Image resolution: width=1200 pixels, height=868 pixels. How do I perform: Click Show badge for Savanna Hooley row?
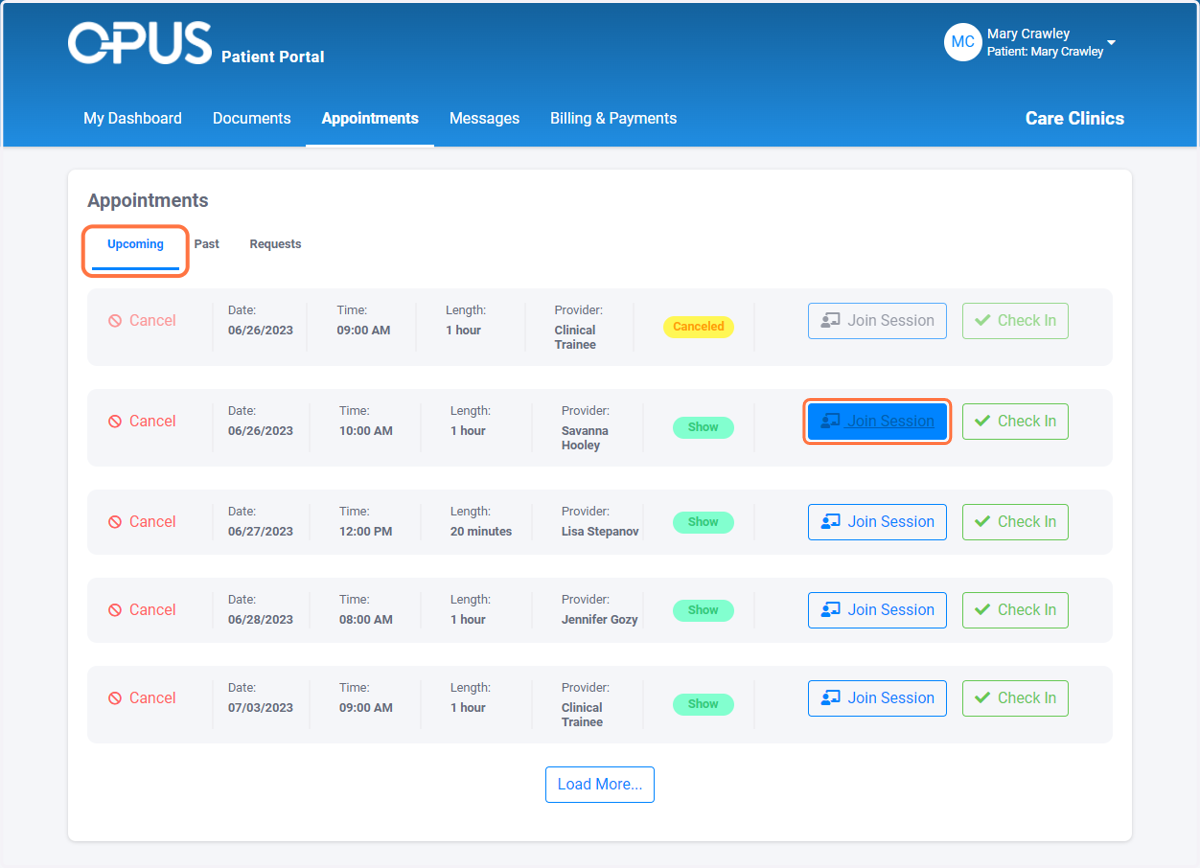703,427
